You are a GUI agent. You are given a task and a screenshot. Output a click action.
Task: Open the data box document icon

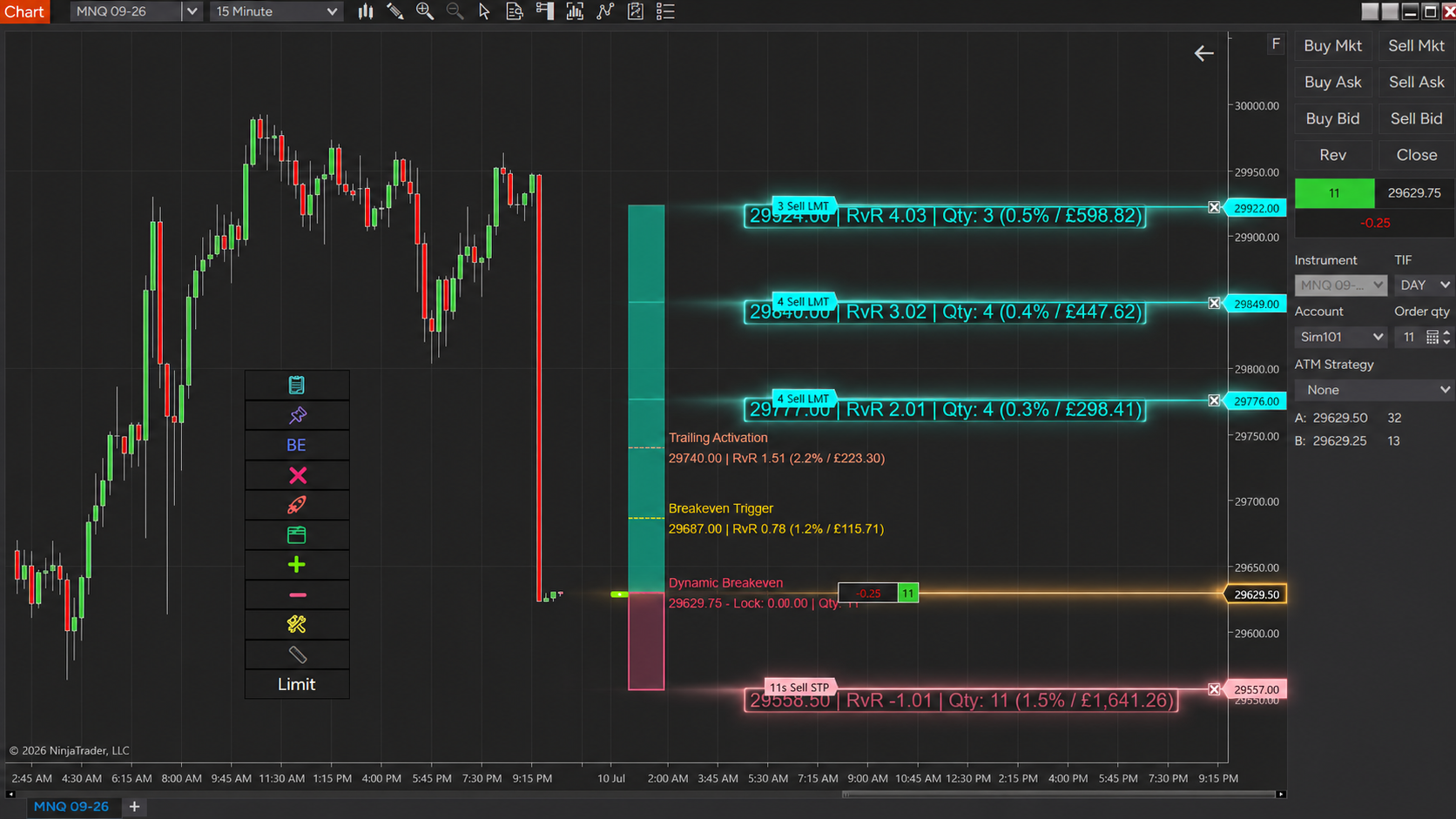(x=515, y=11)
